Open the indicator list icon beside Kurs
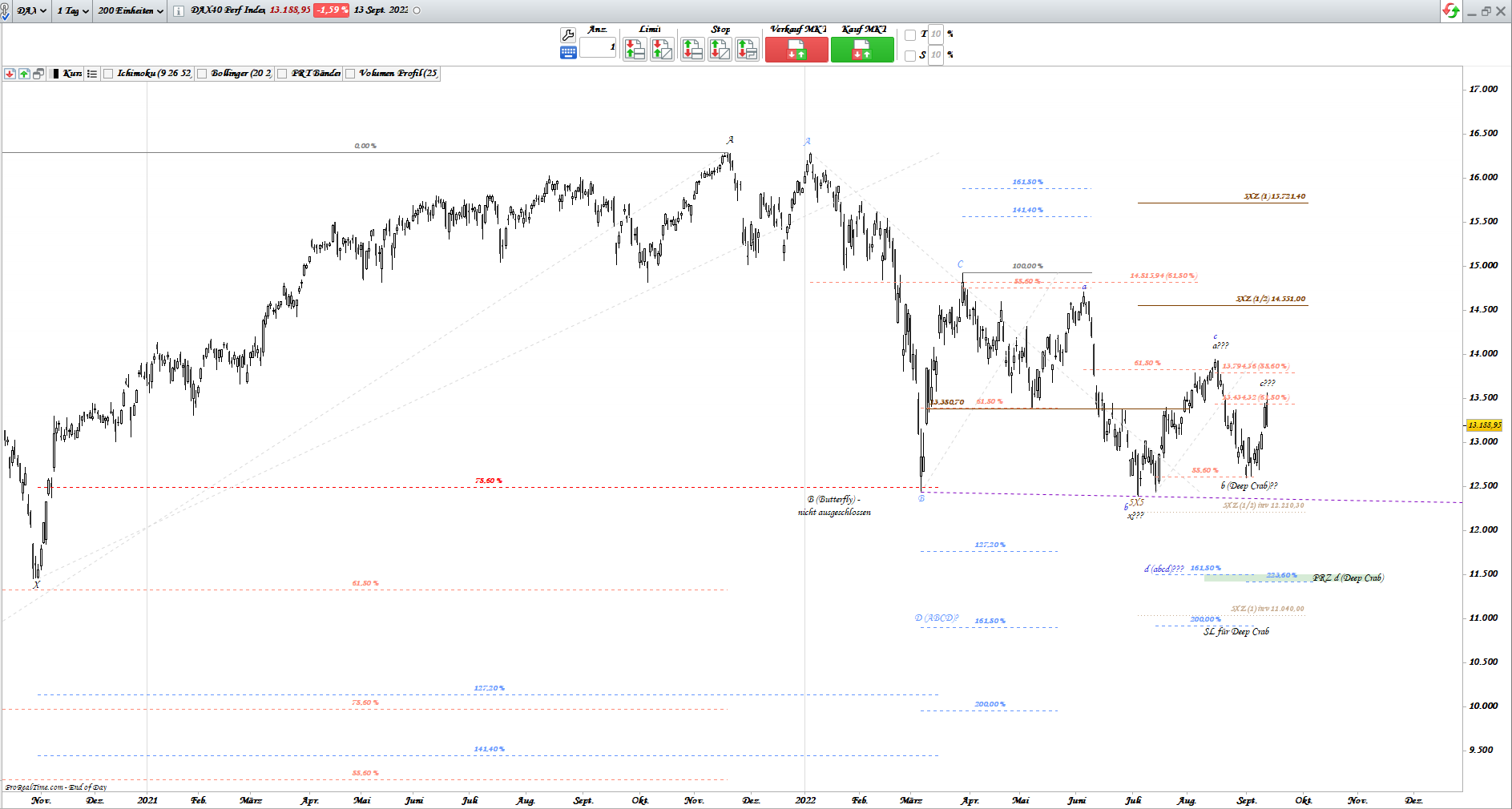Viewport: 1512px width, 809px height. coord(92,74)
